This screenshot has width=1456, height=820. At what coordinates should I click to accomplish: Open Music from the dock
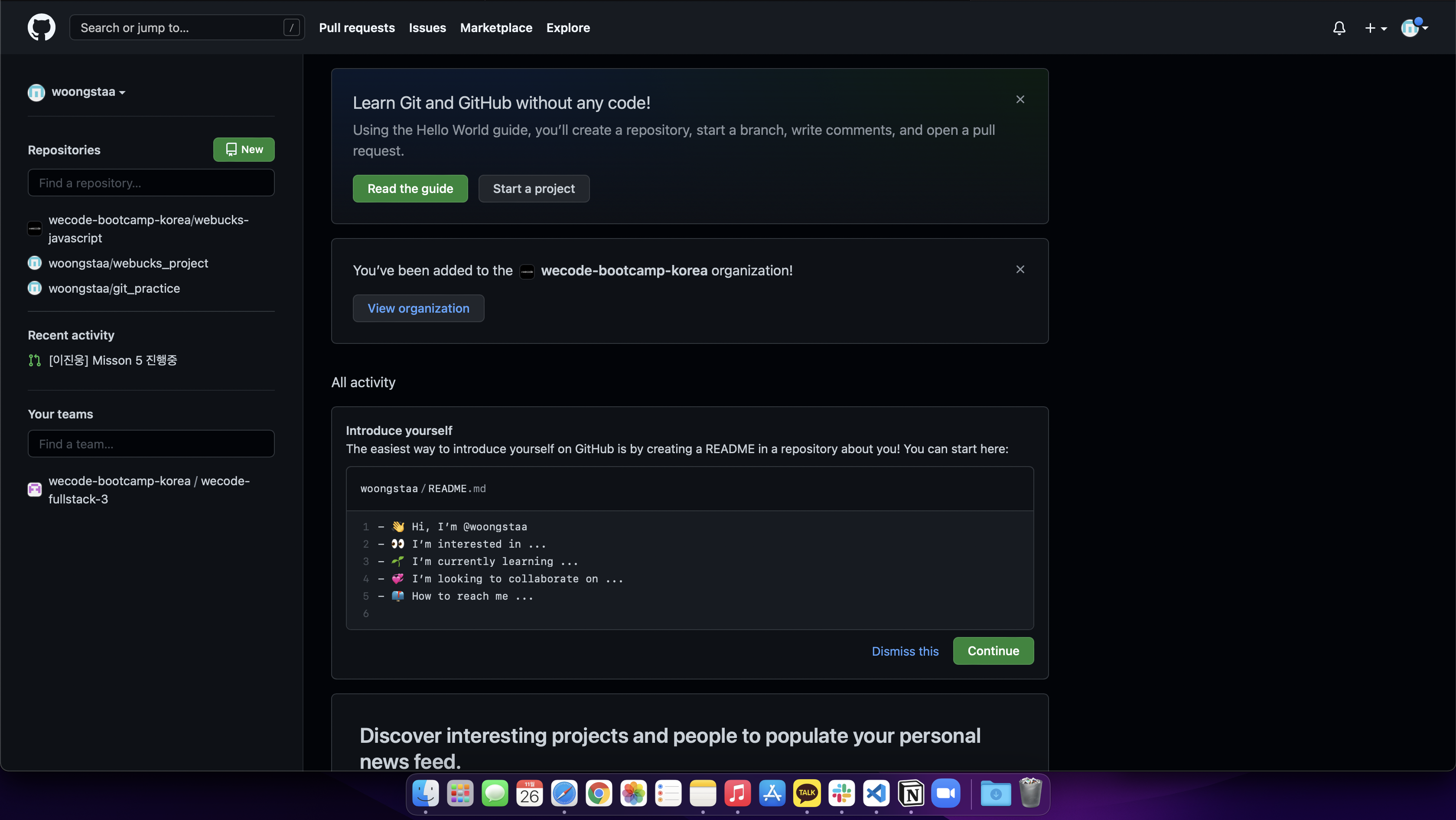pyautogui.click(x=737, y=793)
